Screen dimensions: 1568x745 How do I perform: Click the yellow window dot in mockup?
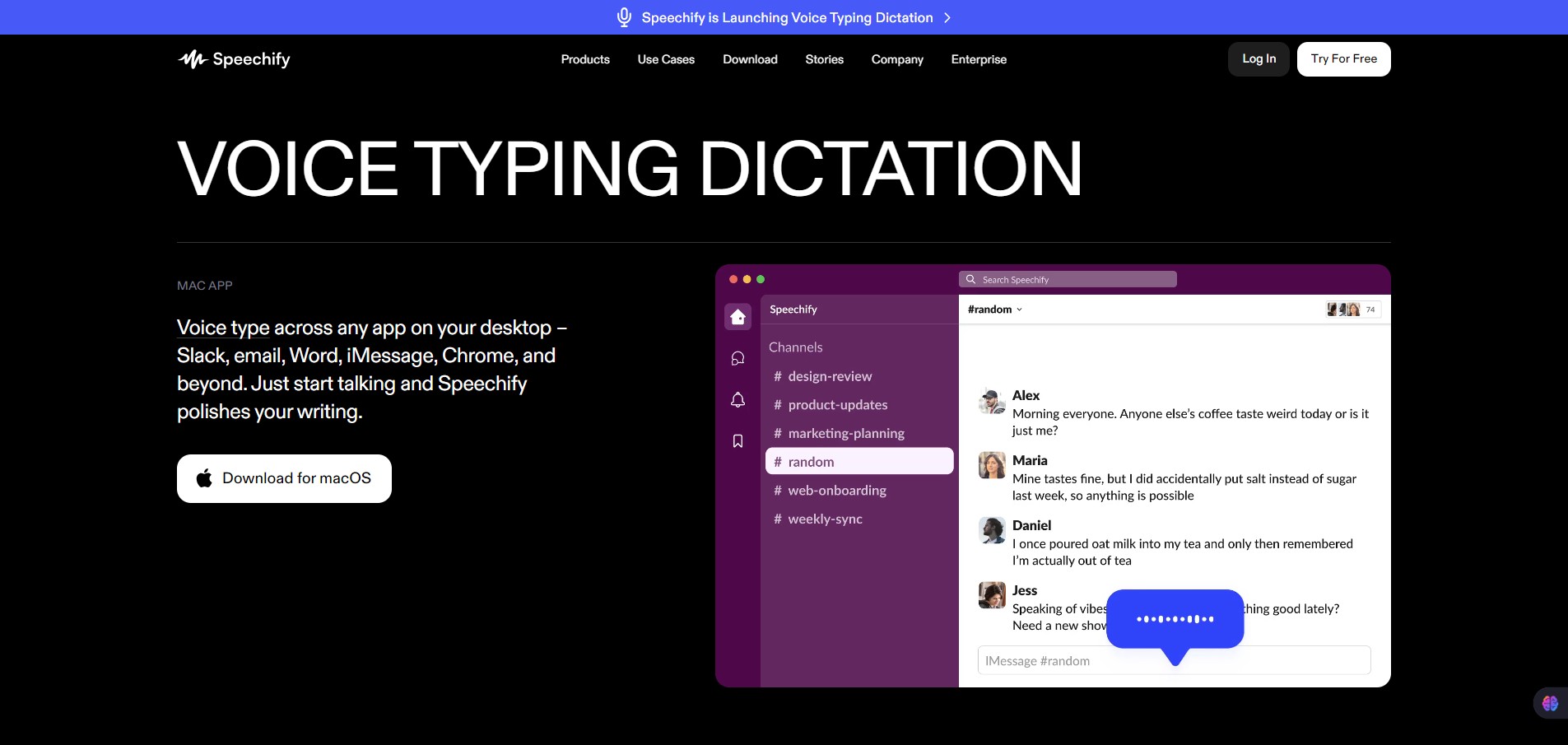747,279
